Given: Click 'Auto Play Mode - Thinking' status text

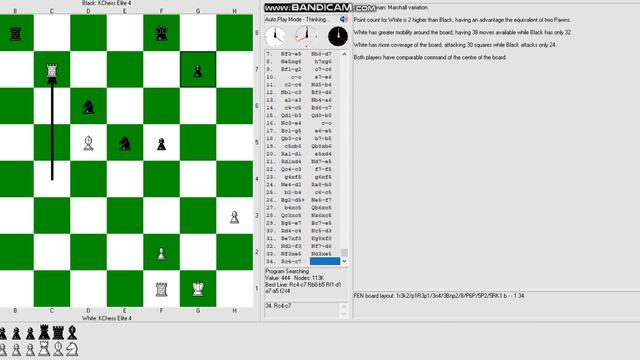Looking at the screenshot, I should pos(297,19).
